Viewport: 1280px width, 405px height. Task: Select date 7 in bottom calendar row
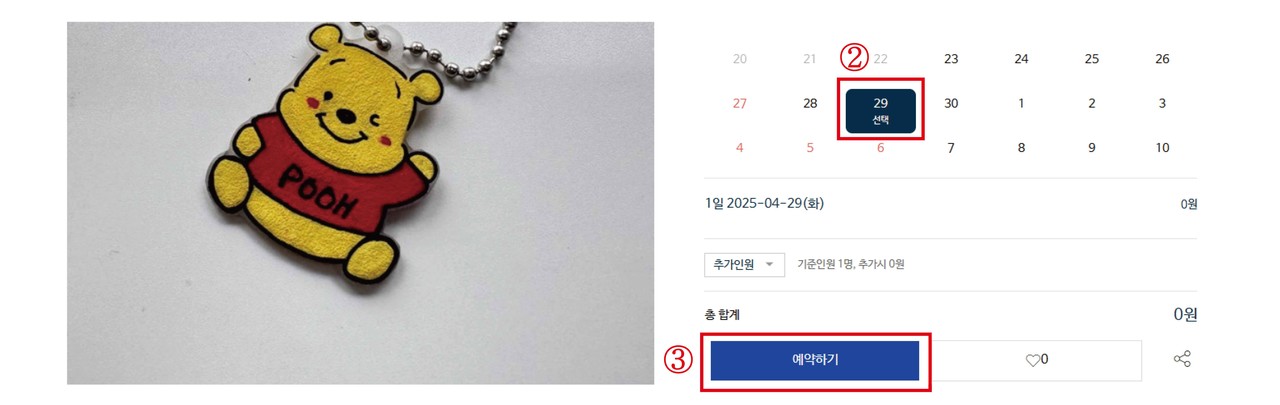pos(951,147)
